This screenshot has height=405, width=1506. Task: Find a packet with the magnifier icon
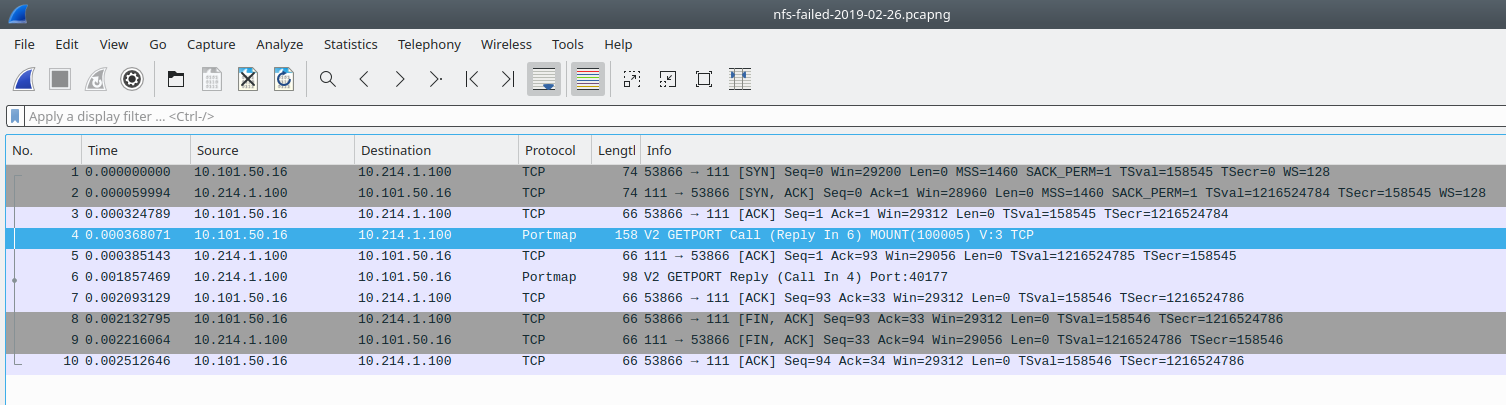click(x=328, y=79)
